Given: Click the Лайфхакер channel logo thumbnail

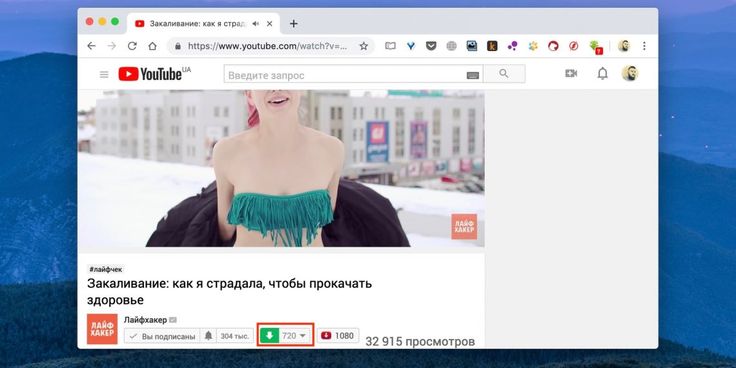Looking at the screenshot, I should tap(102, 329).
